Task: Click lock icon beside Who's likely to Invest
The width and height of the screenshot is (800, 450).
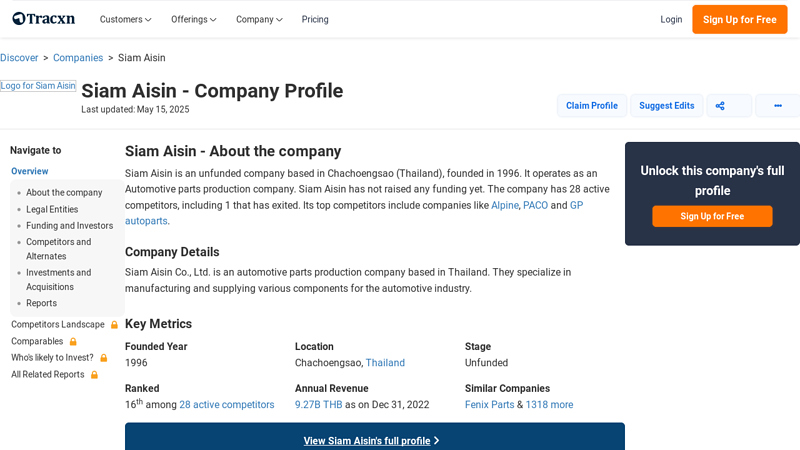Action: pos(103,358)
